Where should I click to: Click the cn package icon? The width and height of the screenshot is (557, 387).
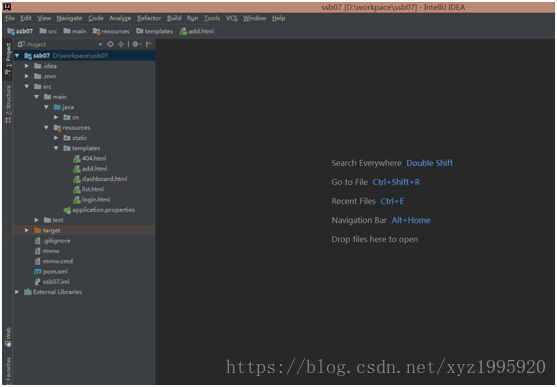[67, 117]
